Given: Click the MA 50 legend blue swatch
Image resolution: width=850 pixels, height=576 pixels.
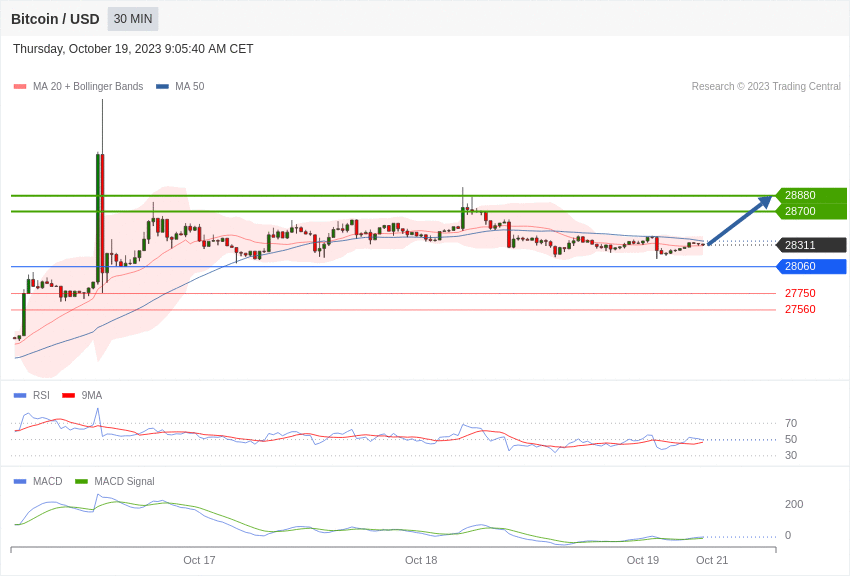Looking at the screenshot, I should (x=162, y=87).
